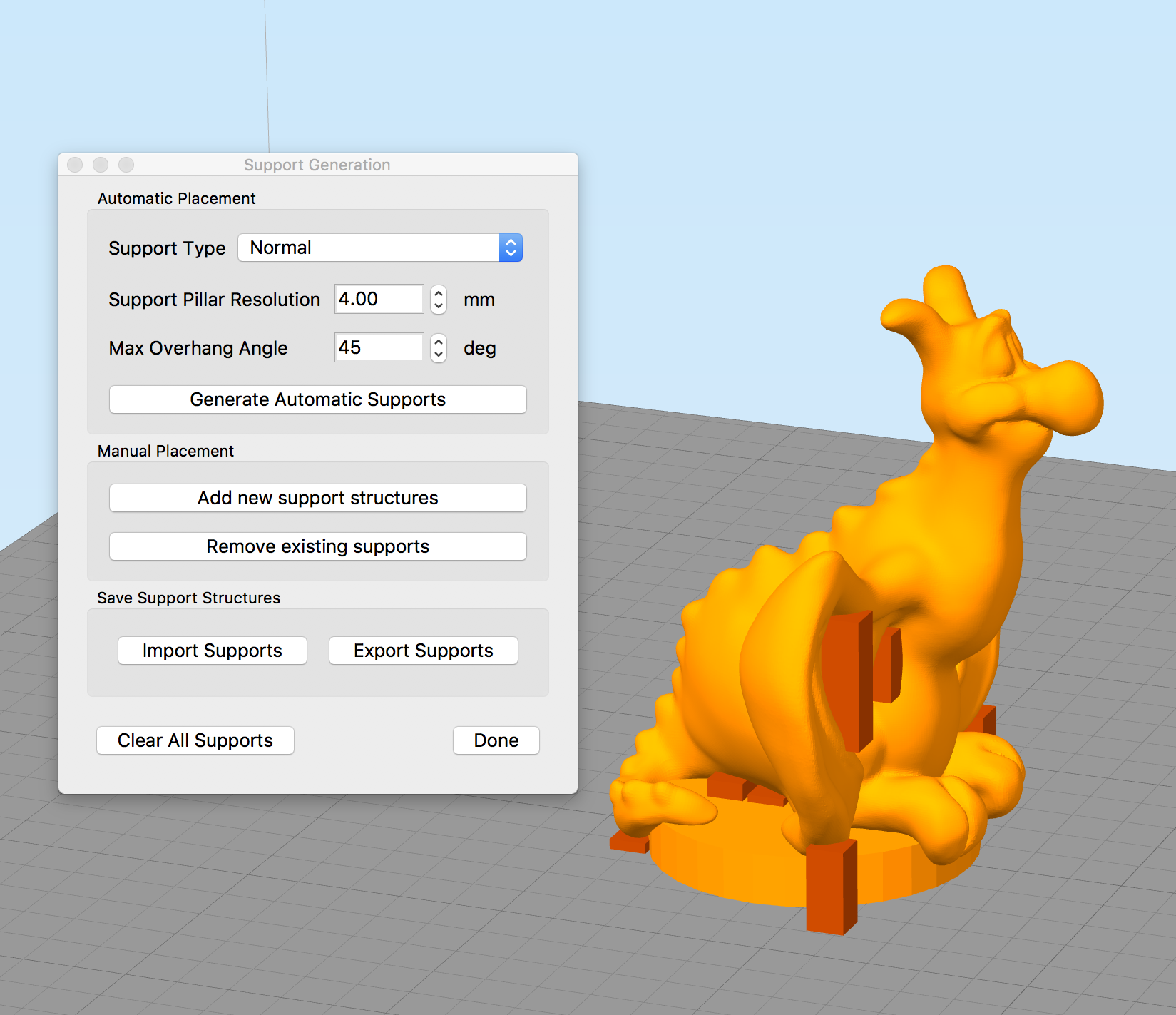This screenshot has height=1015, width=1176.
Task: Click Add new support structures button
Action: pyautogui.click(x=318, y=498)
